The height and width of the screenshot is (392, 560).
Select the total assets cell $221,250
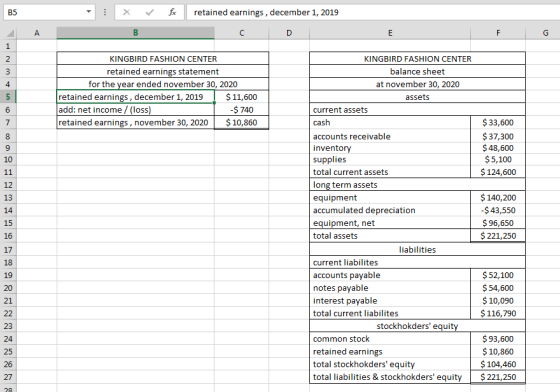point(498,236)
